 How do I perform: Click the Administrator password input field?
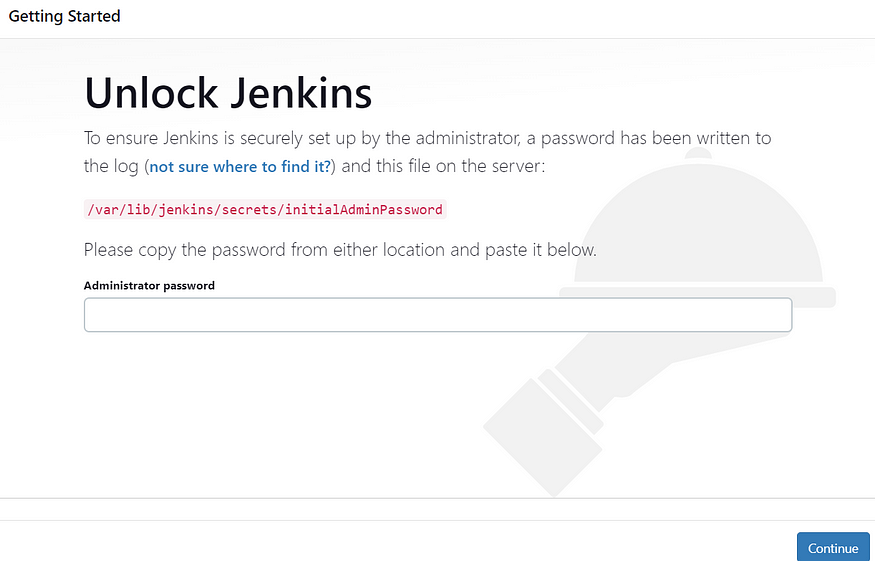[x=438, y=315]
